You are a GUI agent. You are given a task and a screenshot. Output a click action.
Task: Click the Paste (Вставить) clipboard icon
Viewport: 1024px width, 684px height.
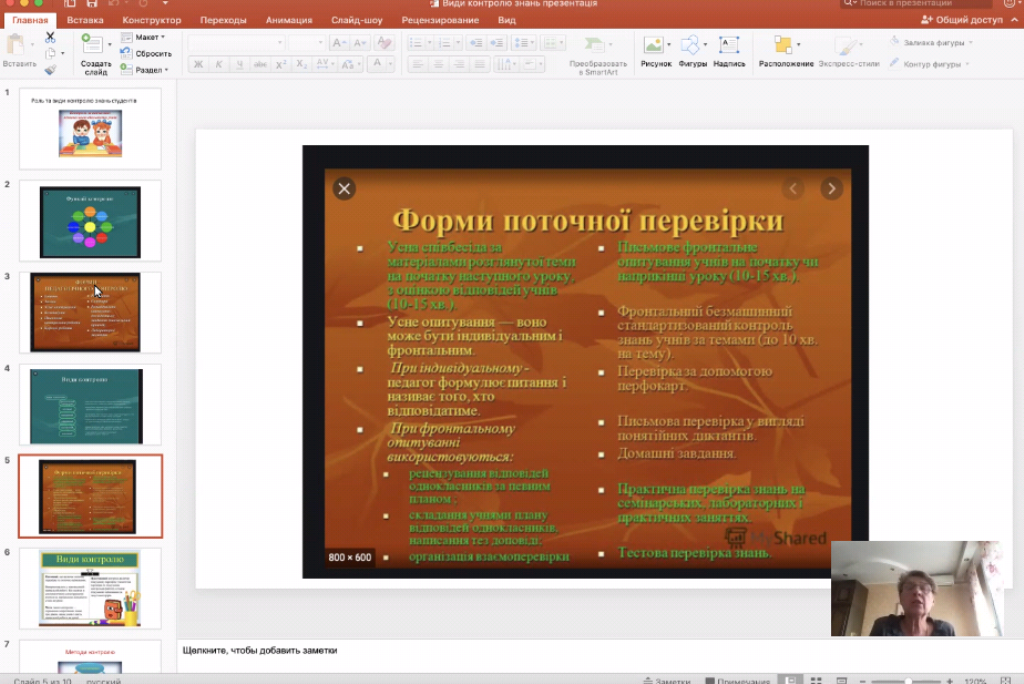click(x=16, y=45)
